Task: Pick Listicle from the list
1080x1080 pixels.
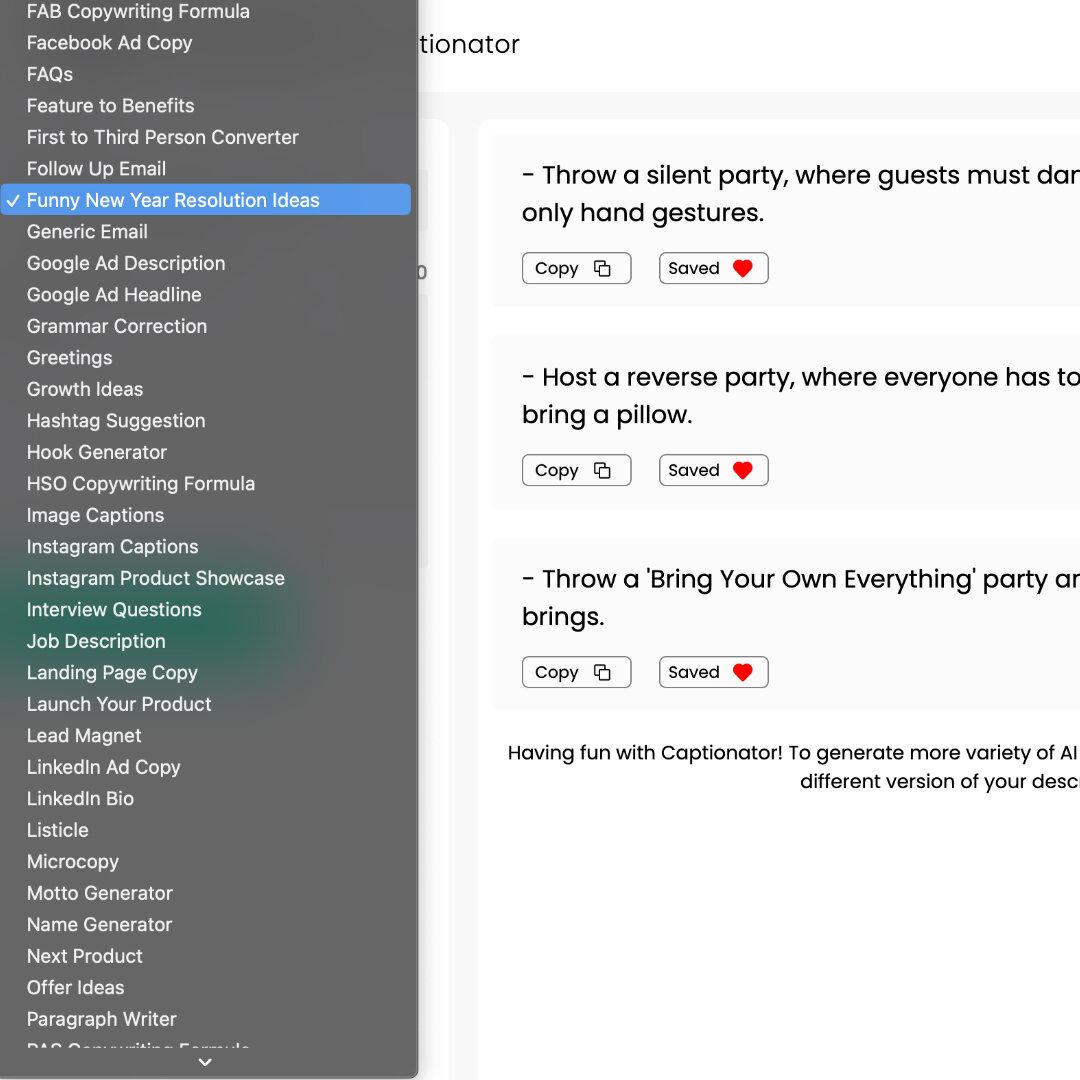Action: (206, 830)
